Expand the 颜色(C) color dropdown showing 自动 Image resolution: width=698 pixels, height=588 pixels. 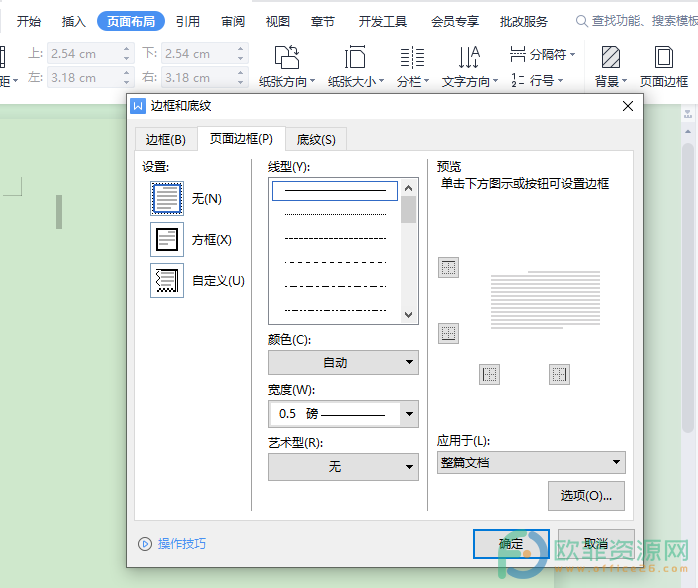tap(343, 362)
